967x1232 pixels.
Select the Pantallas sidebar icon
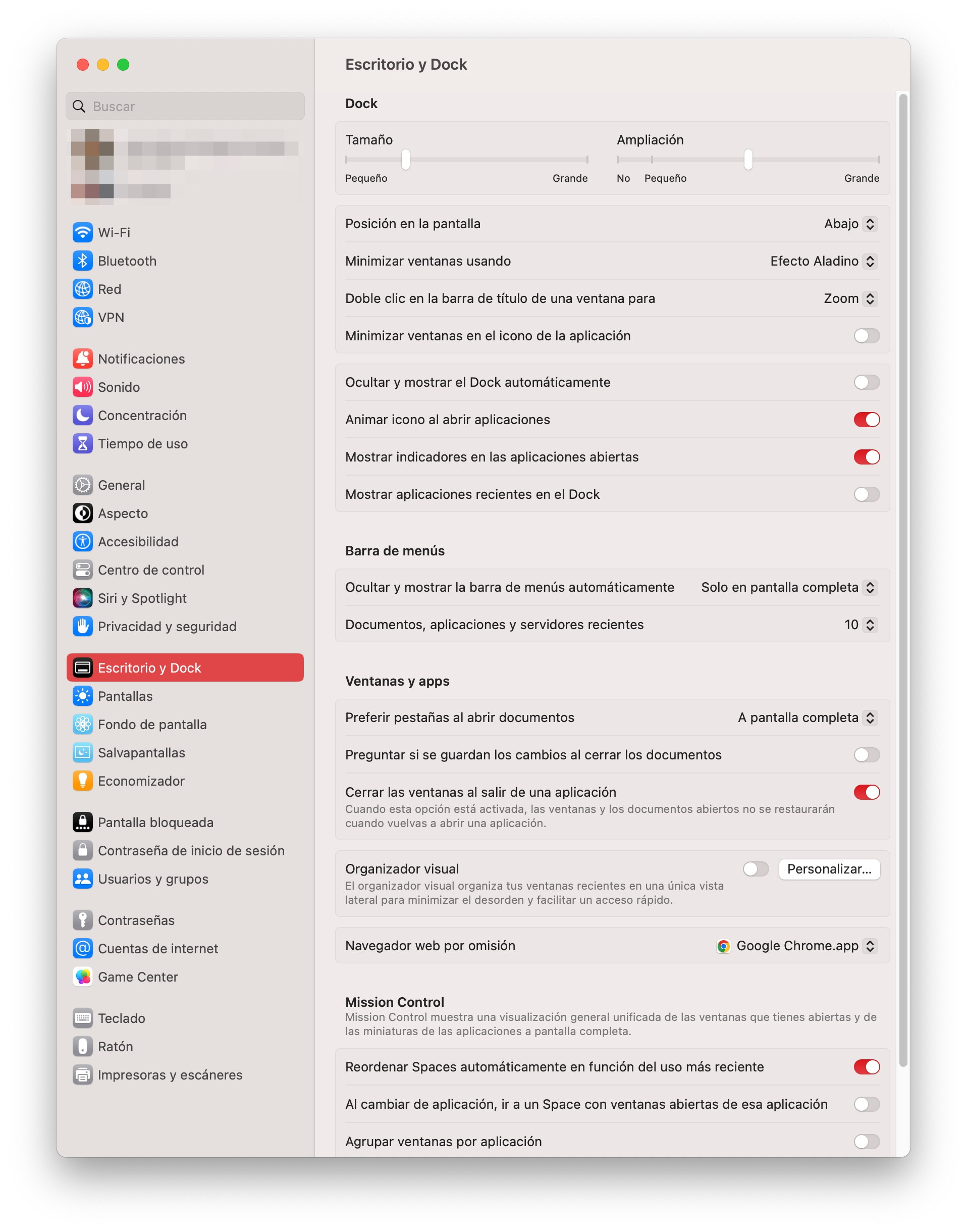pyautogui.click(x=83, y=696)
